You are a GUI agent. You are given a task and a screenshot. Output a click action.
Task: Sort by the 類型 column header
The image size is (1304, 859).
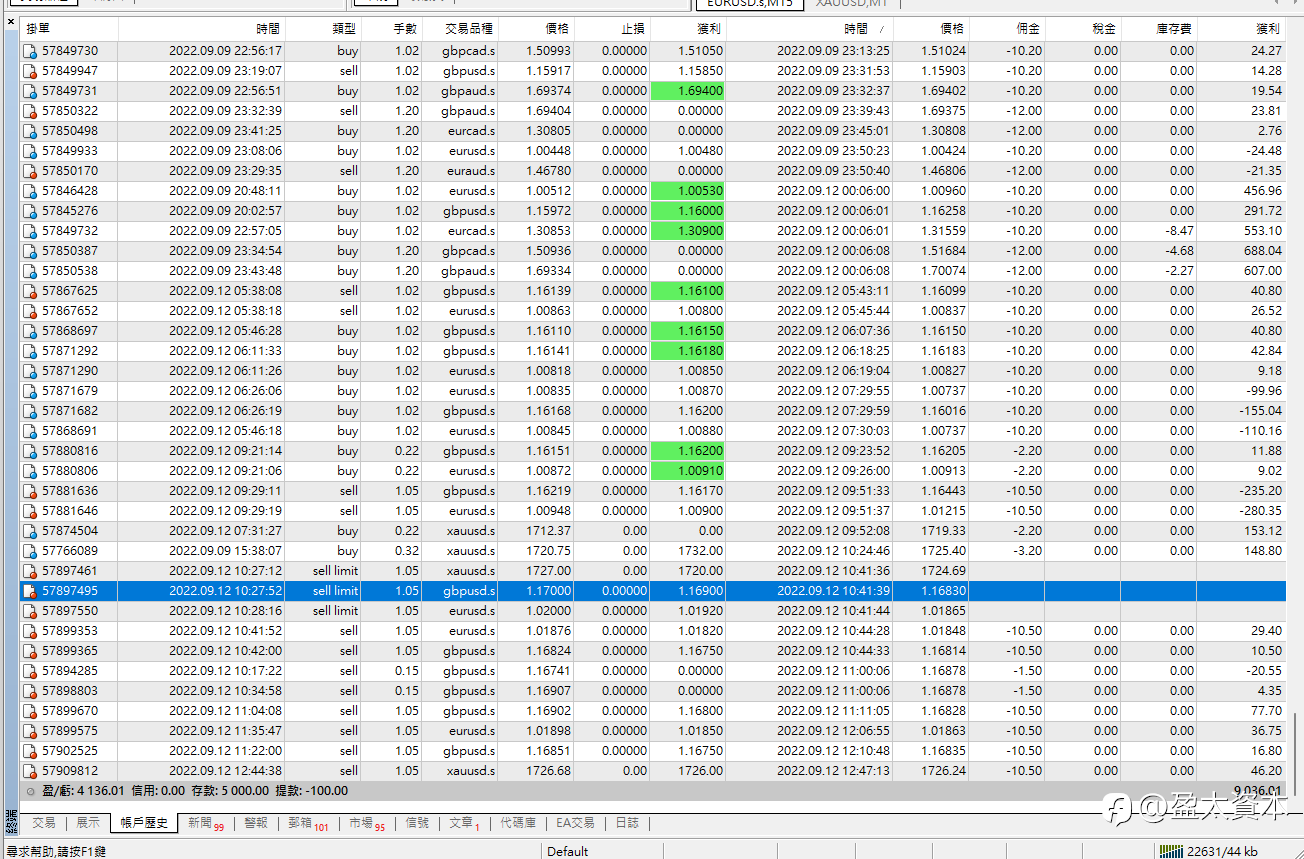pyautogui.click(x=344, y=30)
